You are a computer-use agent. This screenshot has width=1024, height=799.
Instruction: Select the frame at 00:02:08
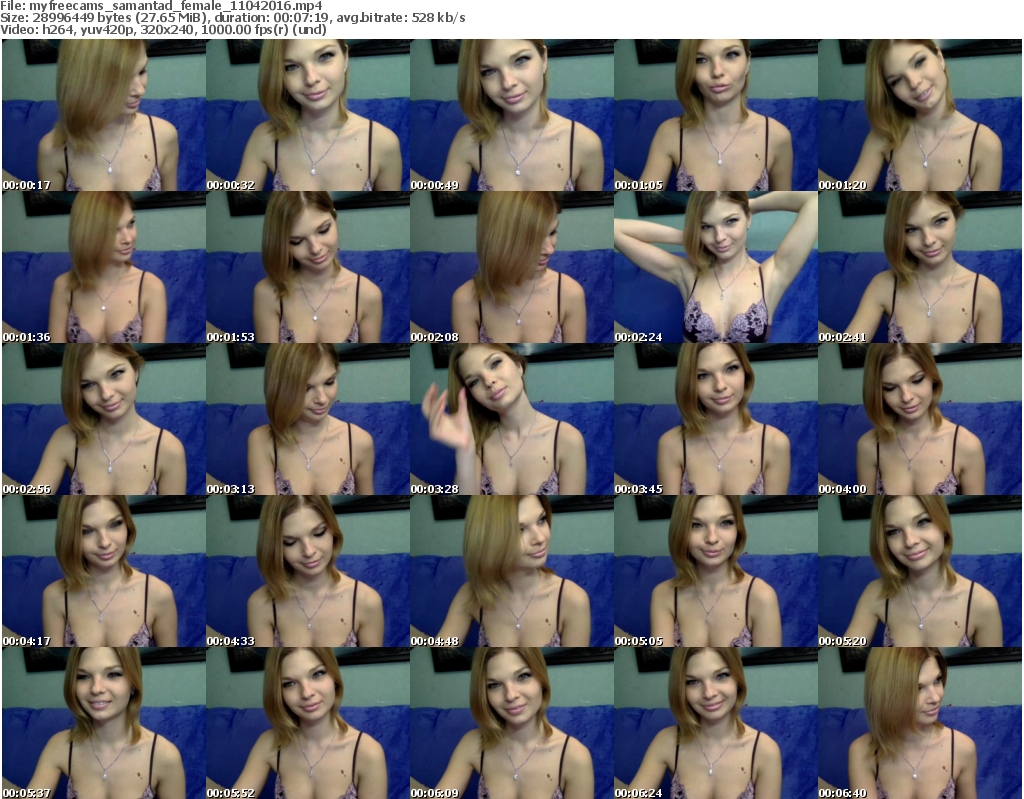(511, 267)
